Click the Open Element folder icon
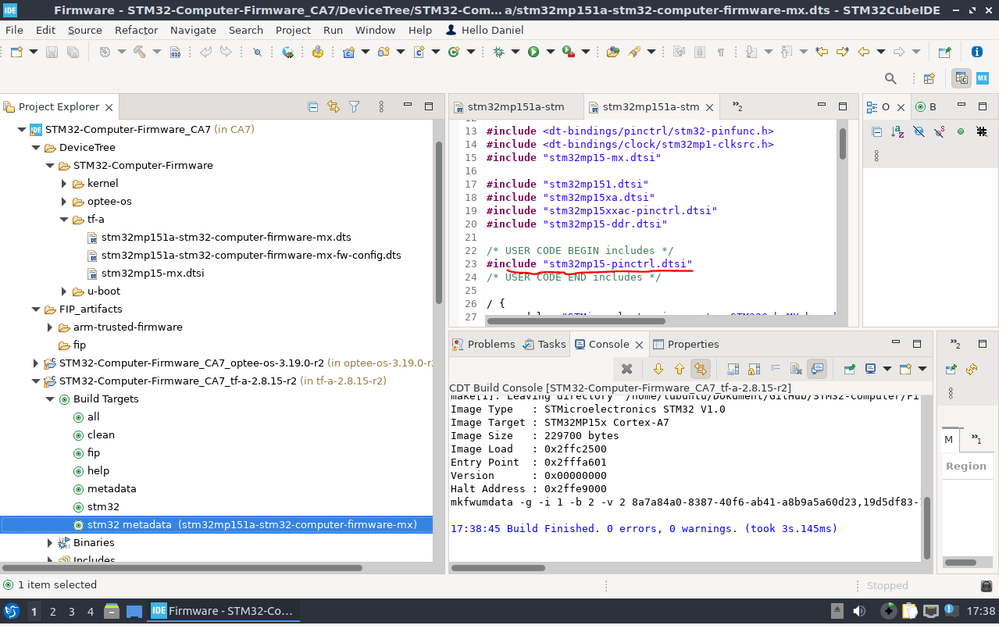Image resolution: width=999 pixels, height=626 pixels. pyautogui.click(x=613, y=52)
